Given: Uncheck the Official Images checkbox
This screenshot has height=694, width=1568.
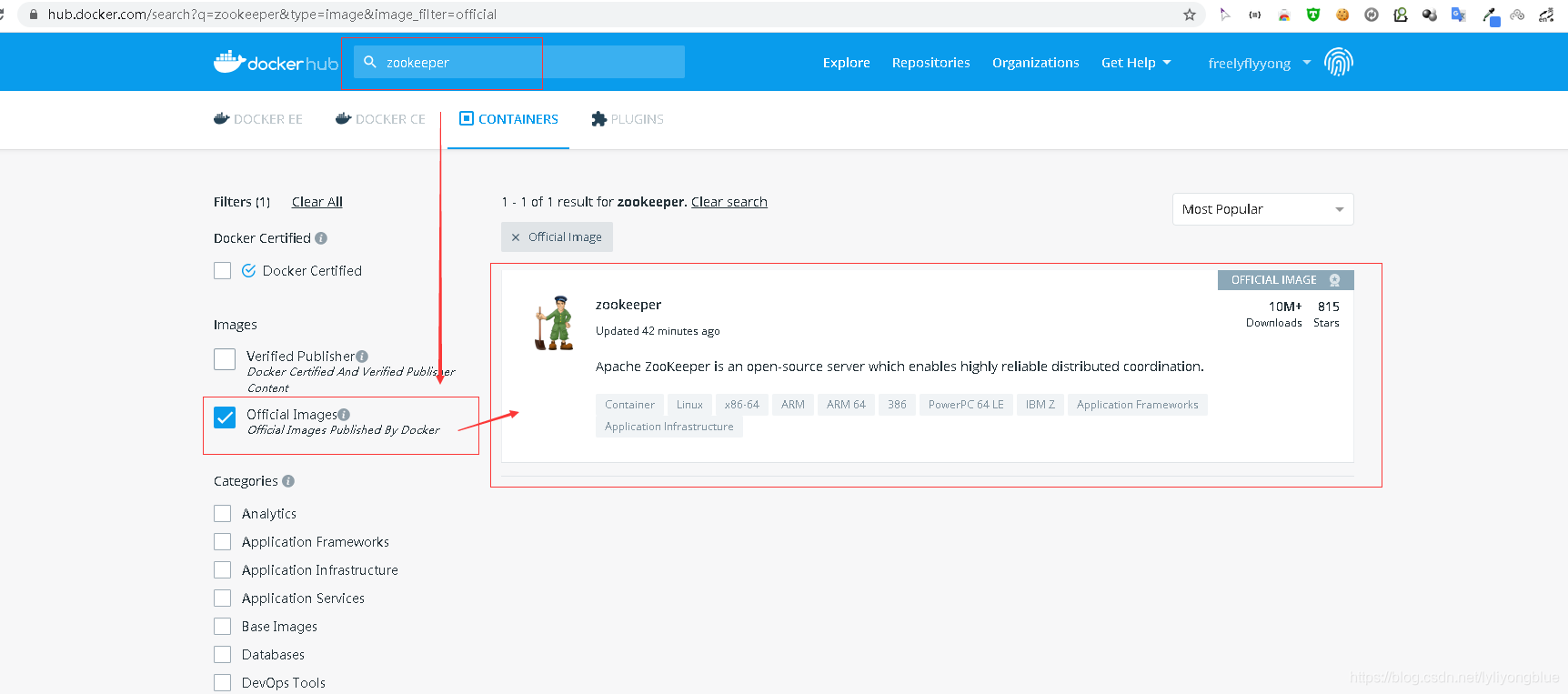Looking at the screenshot, I should point(225,417).
